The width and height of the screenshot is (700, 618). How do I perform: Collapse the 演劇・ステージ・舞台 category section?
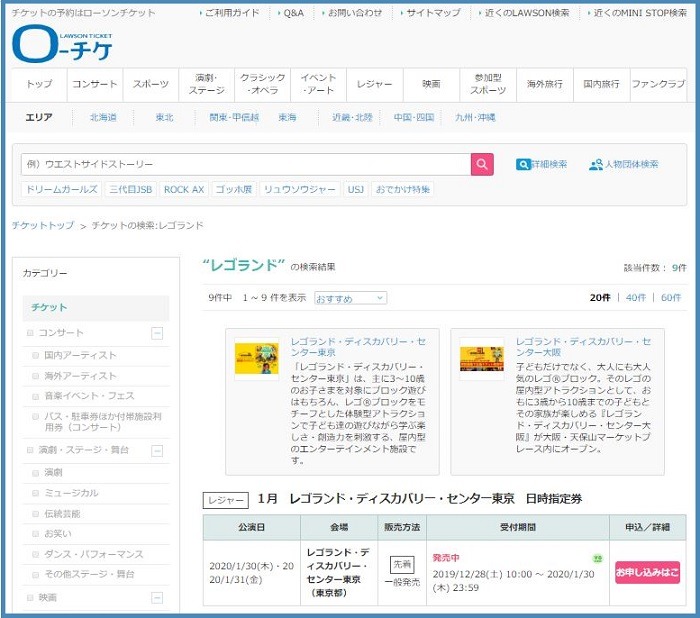click(157, 451)
